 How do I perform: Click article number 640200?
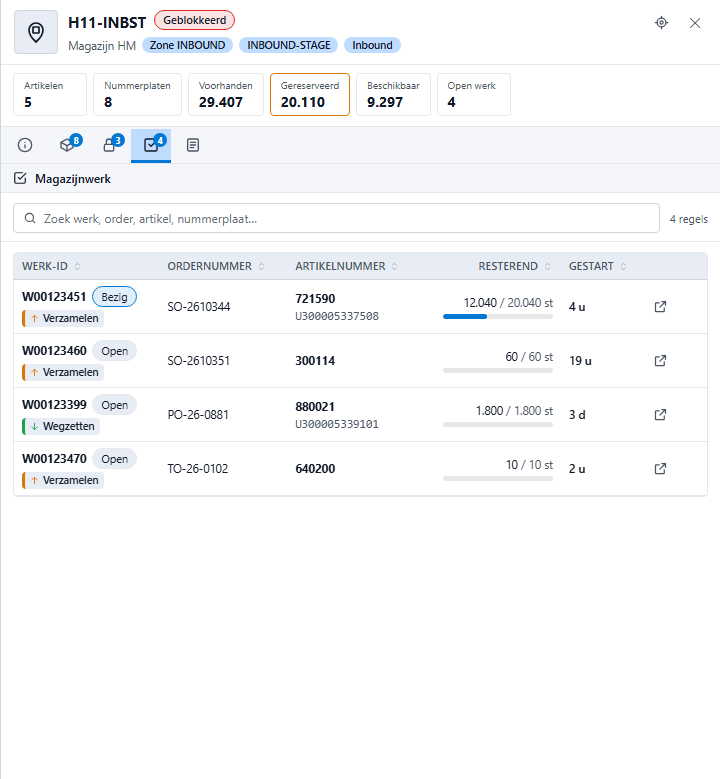click(x=315, y=468)
